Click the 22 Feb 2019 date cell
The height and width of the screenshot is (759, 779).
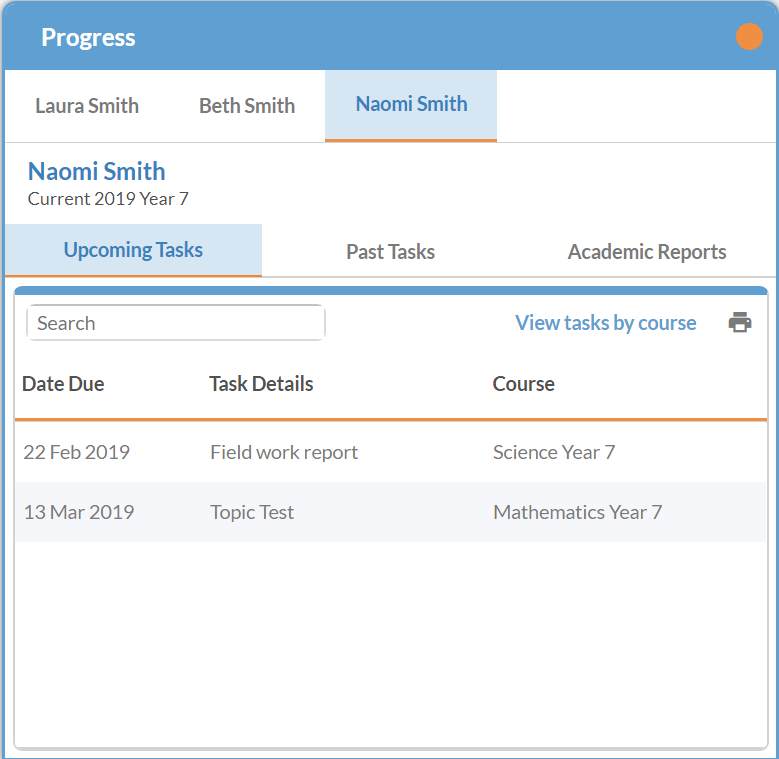click(x=77, y=453)
